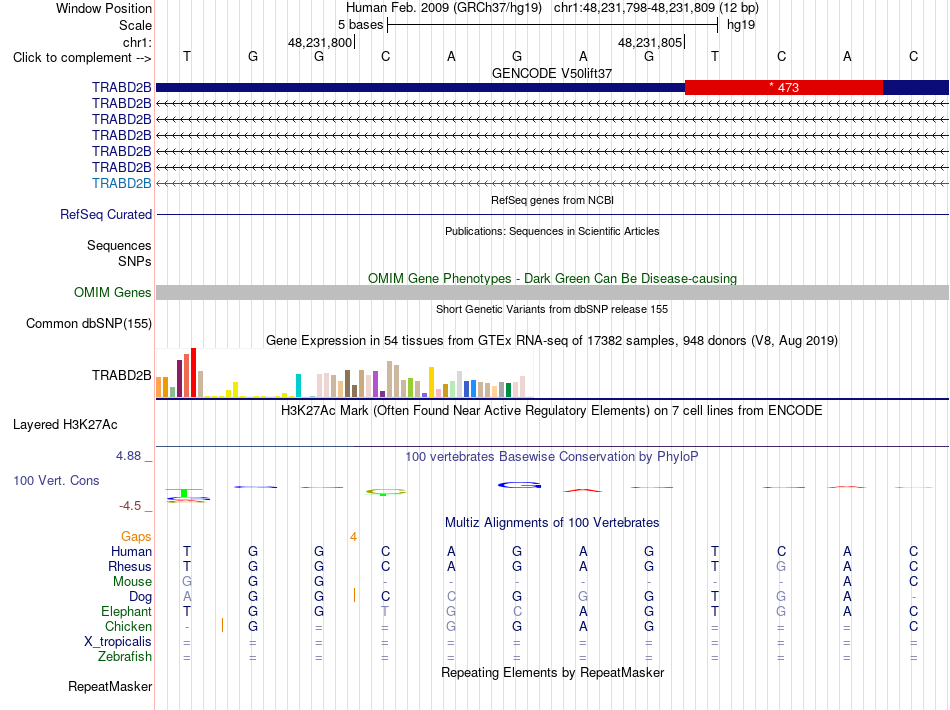Open 'RefSeq genes from NCBI' track title
Screen dimensions: 950x710
pyautogui.click(x=552, y=200)
